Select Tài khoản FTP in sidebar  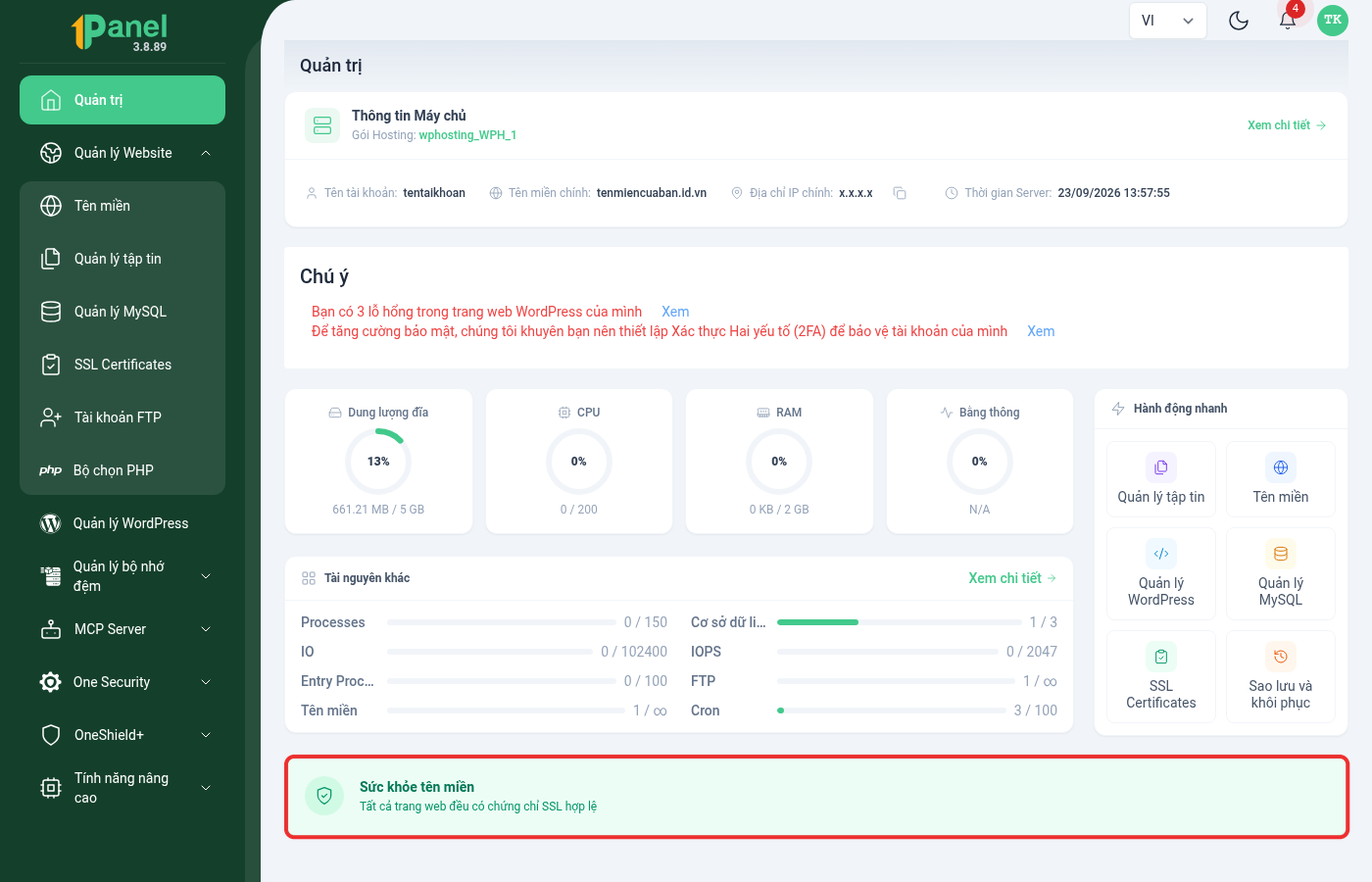click(x=122, y=417)
